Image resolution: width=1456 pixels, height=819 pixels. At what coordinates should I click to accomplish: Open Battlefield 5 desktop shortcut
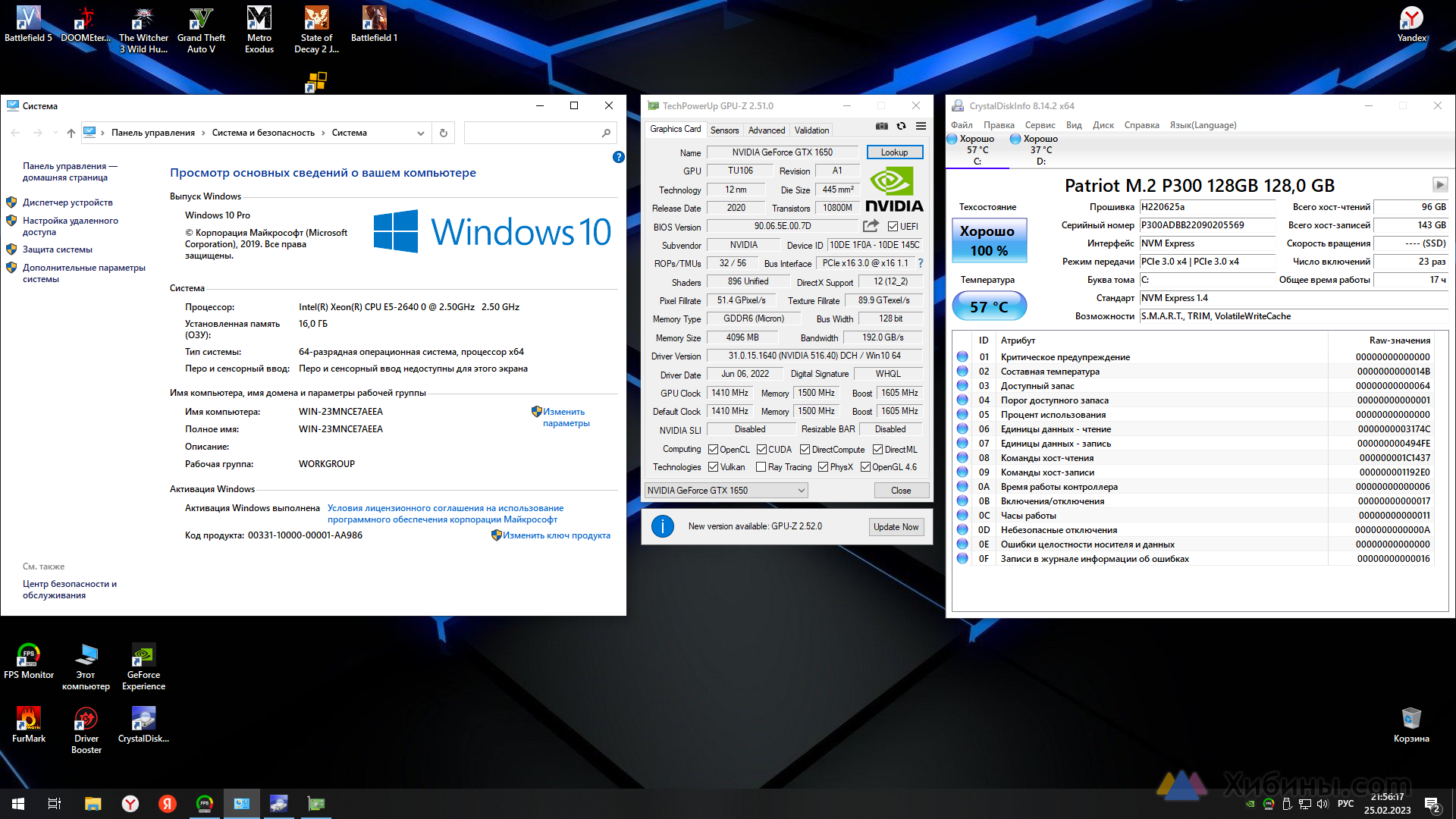pos(28,25)
